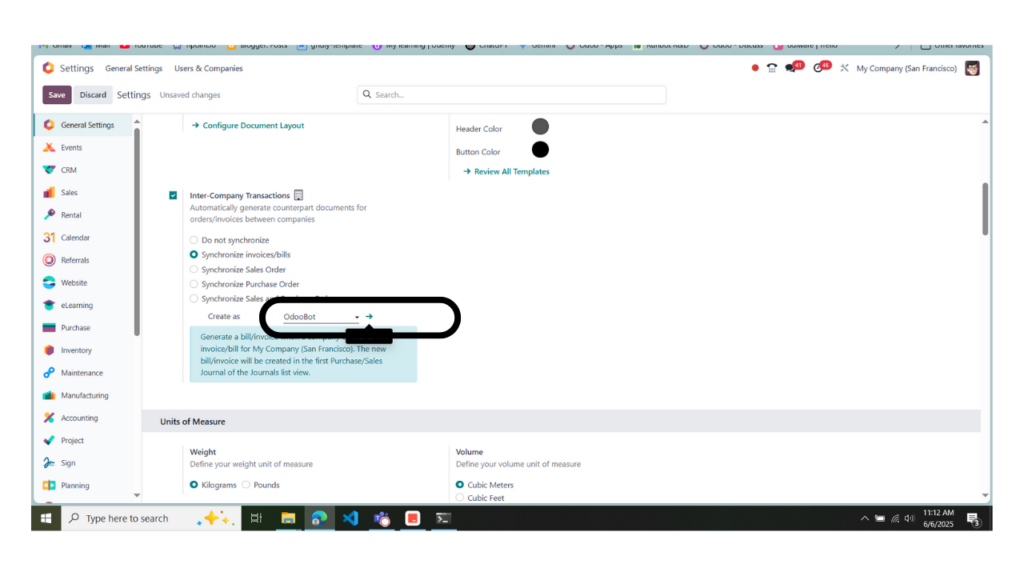This screenshot has height=576, width=1024.
Task: Open the My Company (San Francisco) switcher
Action: pyautogui.click(x=906, y=68)
